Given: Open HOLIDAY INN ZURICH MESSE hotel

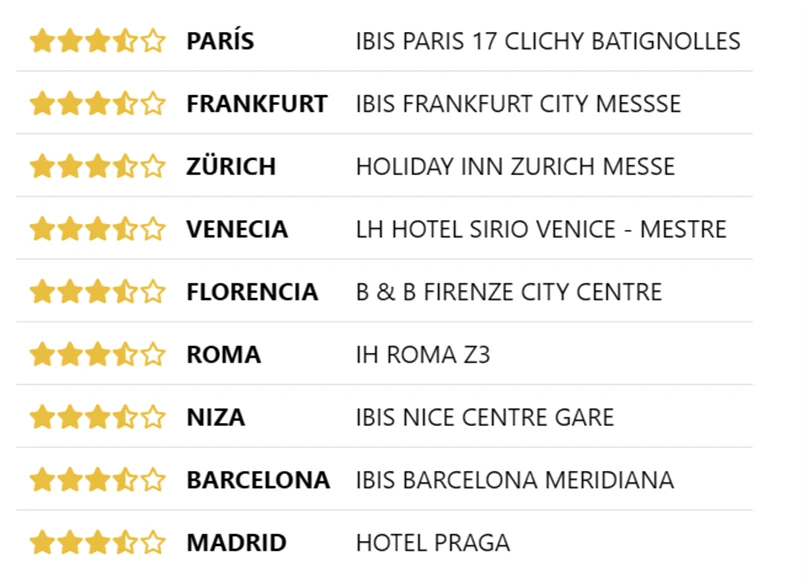Looking at the screenshot, I should point(515,166).
